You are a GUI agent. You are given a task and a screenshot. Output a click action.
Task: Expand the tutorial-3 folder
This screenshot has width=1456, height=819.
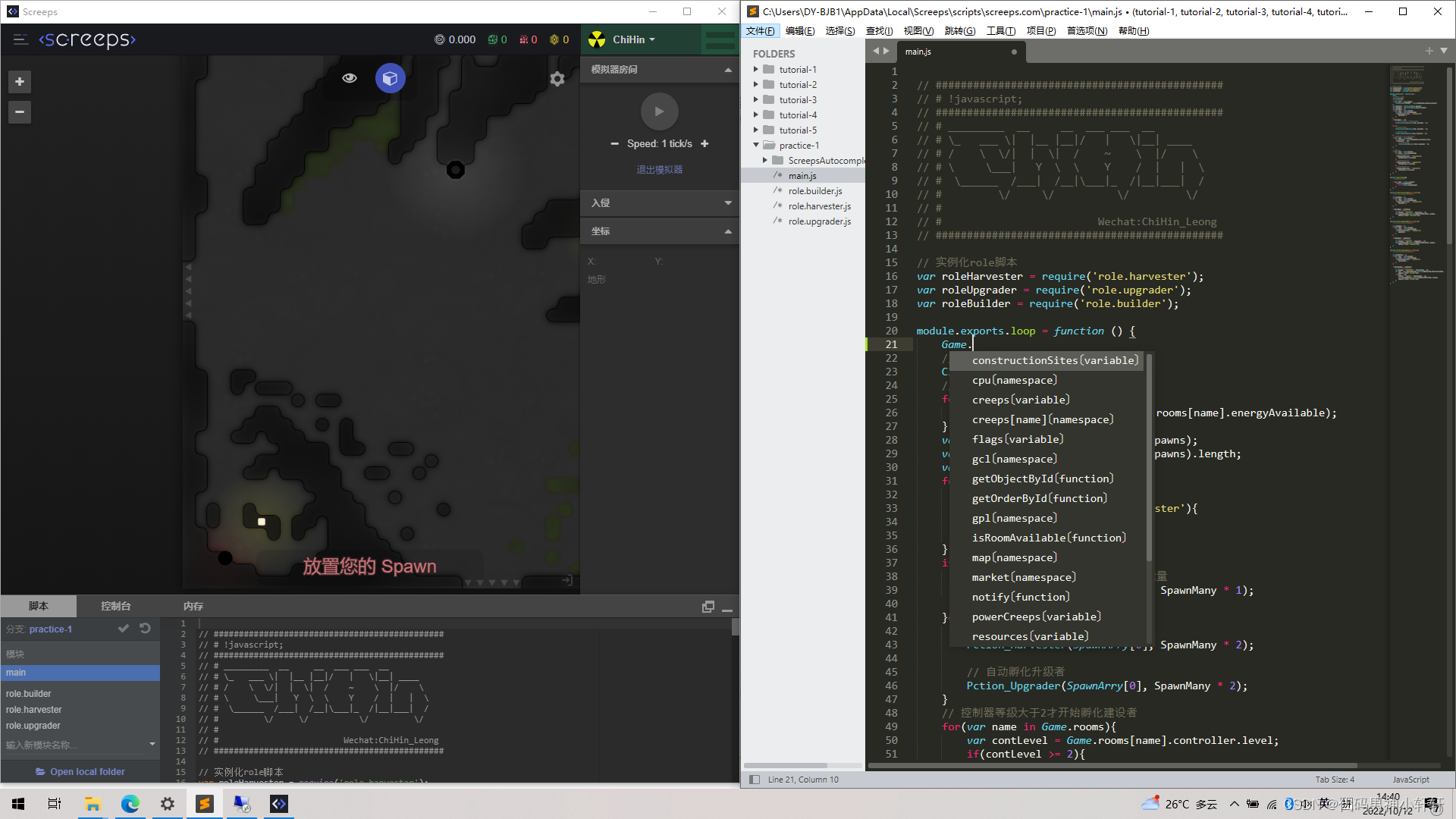[756, 100]
